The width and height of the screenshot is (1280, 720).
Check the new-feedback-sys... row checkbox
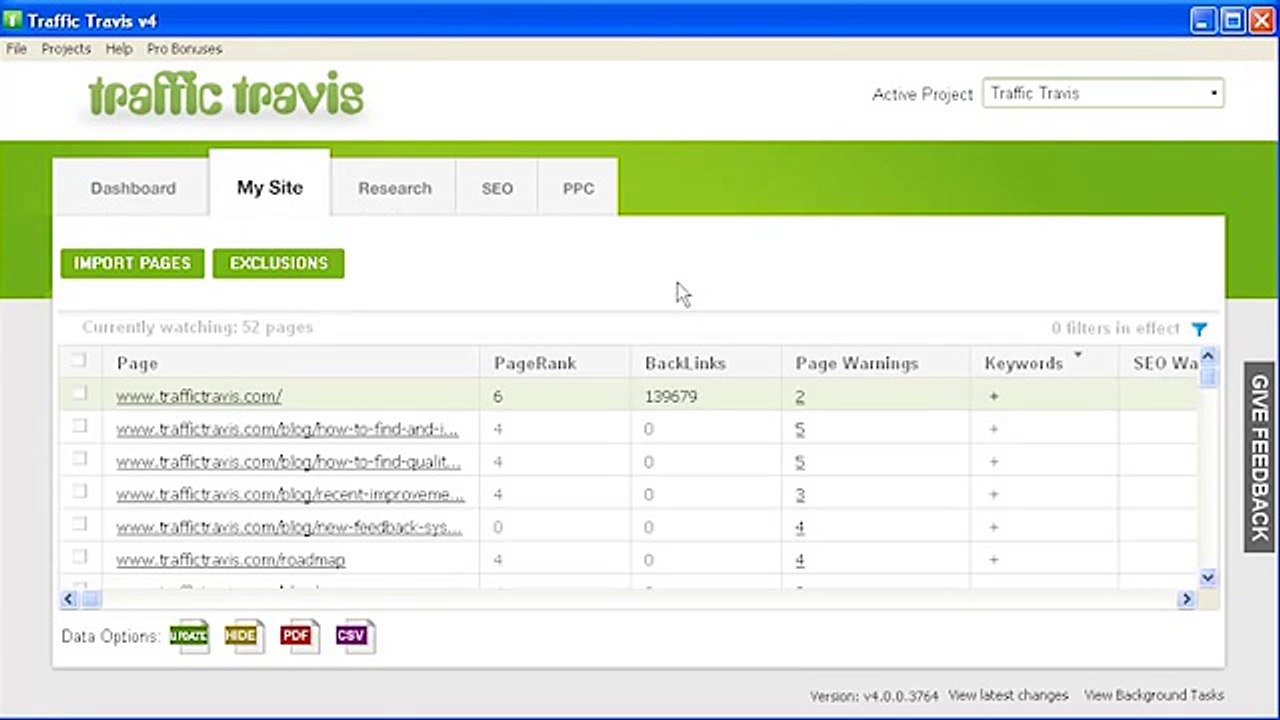click(79, 523)
